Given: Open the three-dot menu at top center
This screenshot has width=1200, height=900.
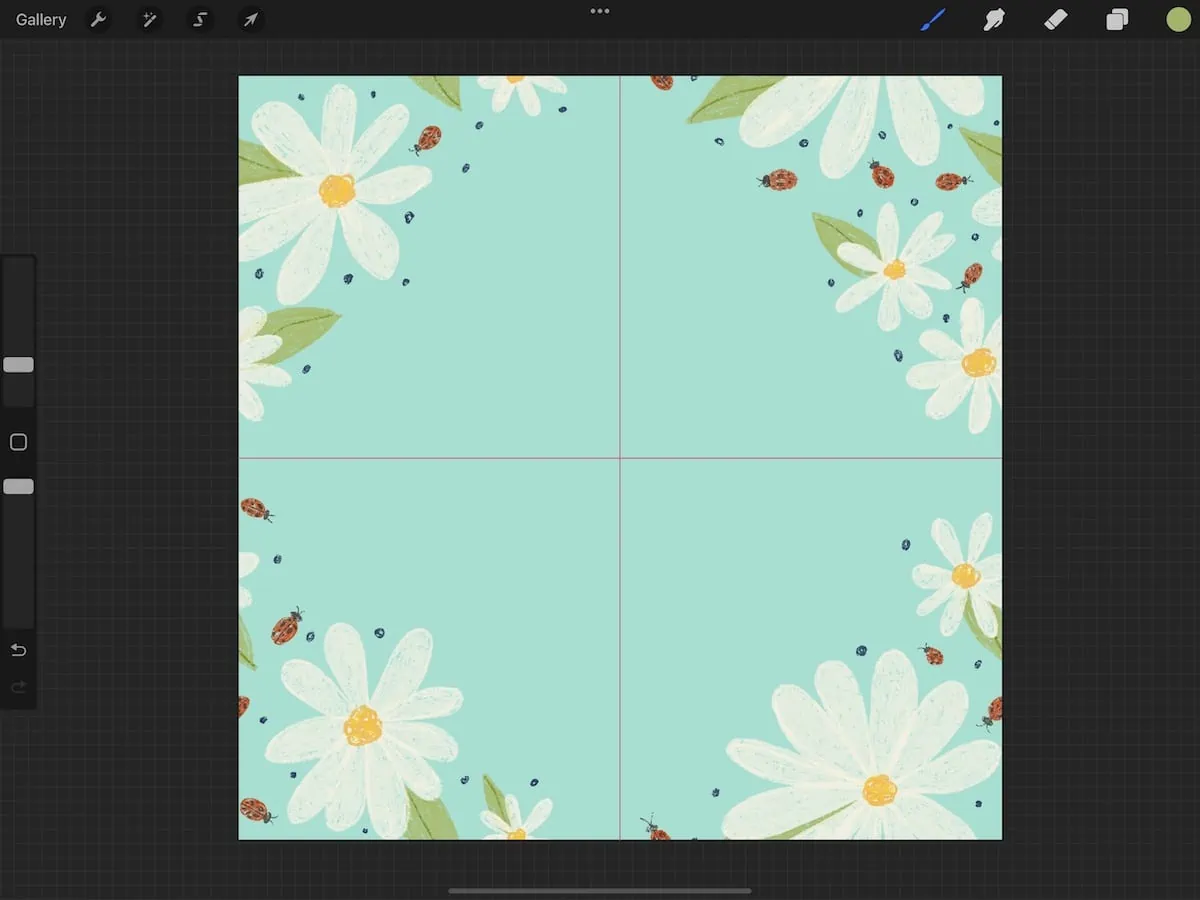Looking at the screenshot, I should click(600, 11).
